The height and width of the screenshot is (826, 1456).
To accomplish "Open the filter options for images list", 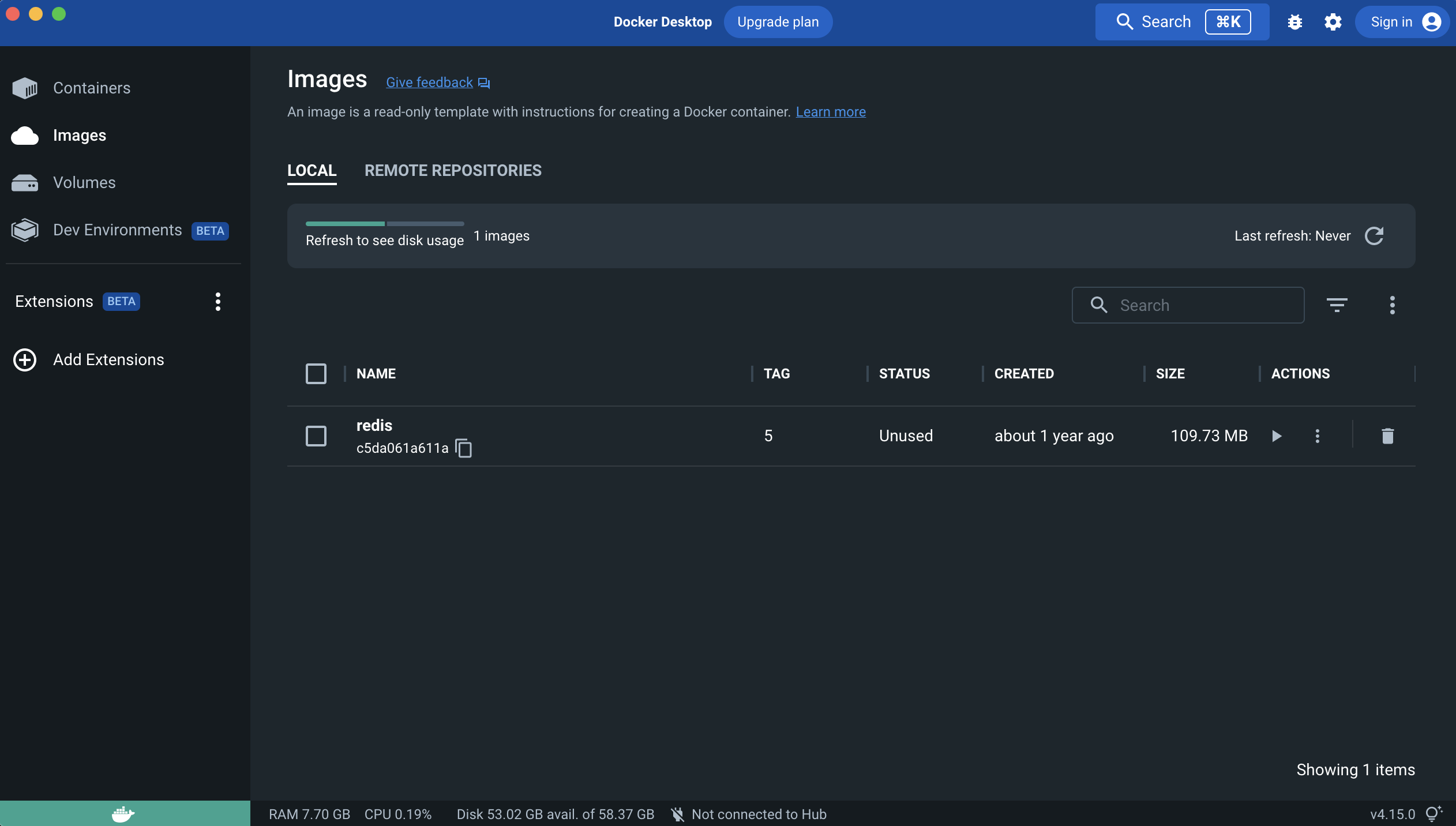I will point(1337,305).
